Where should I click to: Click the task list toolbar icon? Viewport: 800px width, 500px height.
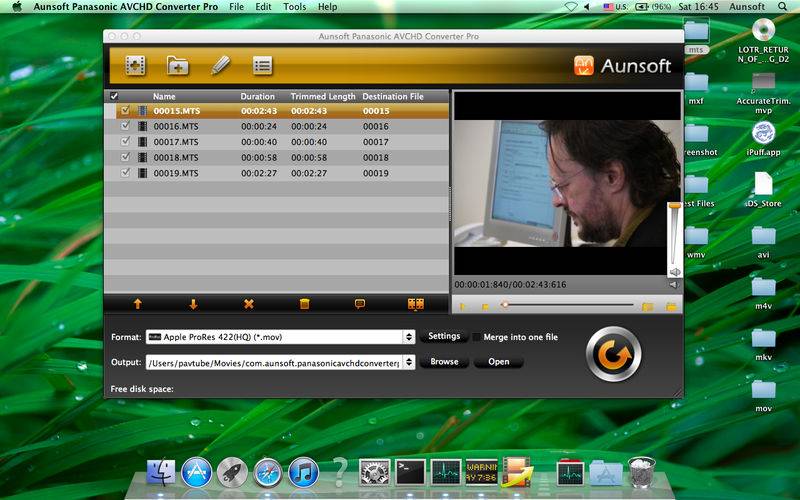tap(262, 66)
